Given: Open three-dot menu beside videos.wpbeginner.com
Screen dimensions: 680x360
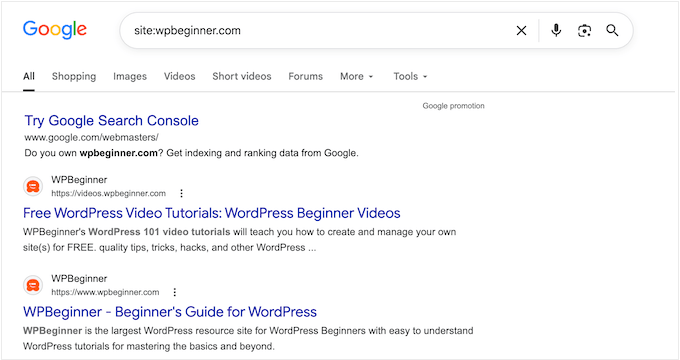Looking at the screenshot, I should 181,193.
